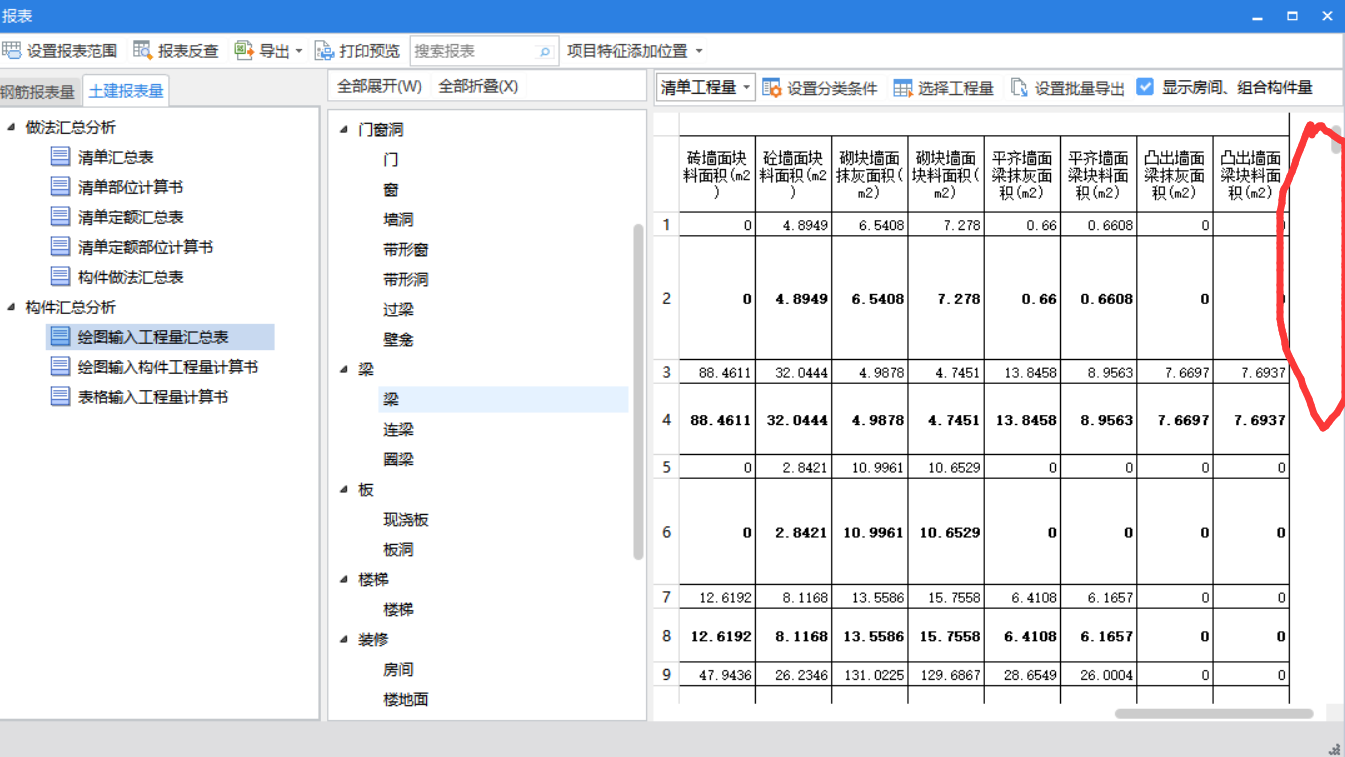The height and width of the screenshot is (757, 1345).
Task: Open 绘图输入工程量汇总表 report
Action: [x=153, y=337]
